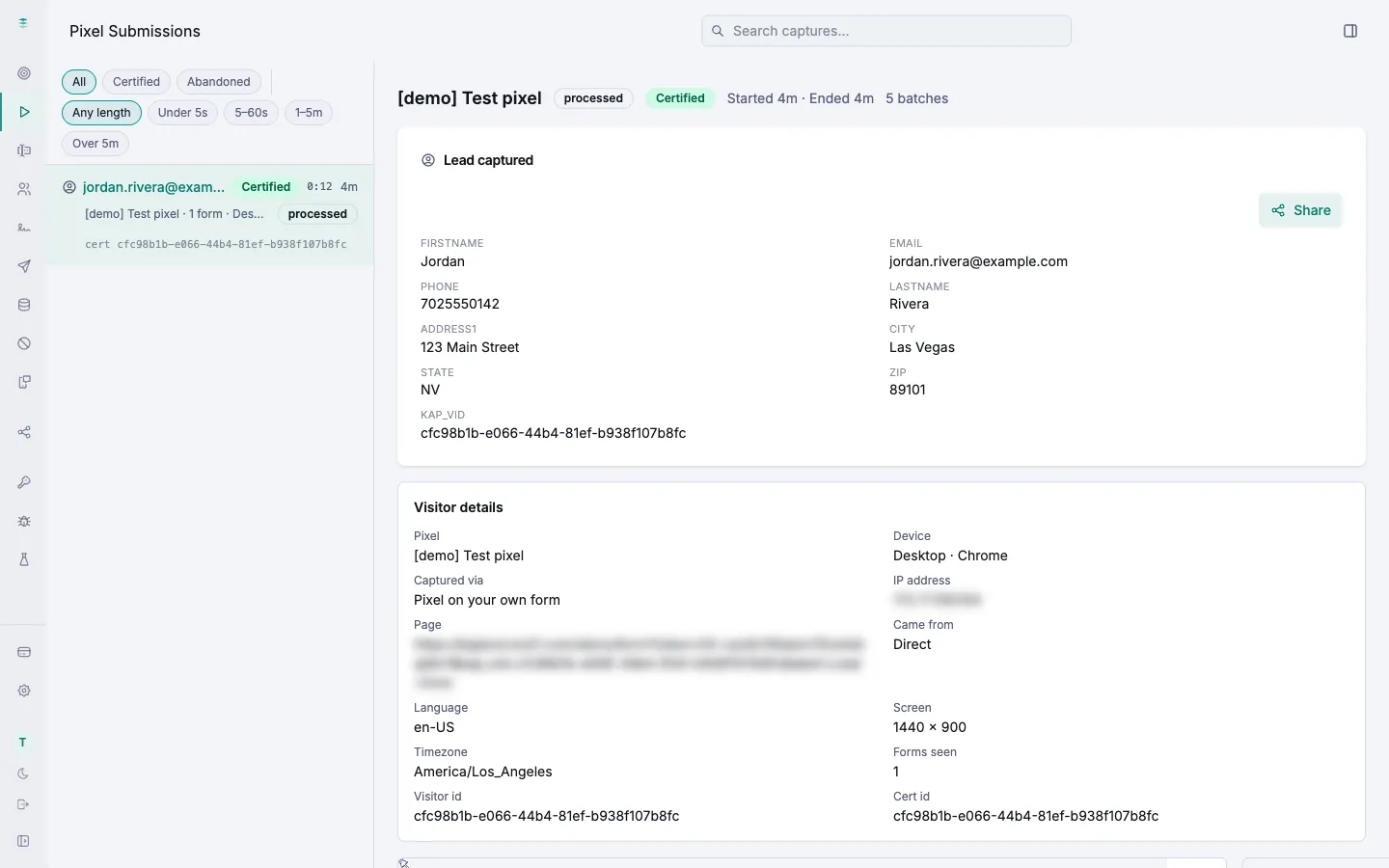Click the processed badge in list row
1389x868 pixels.
[x=317, y=214]
